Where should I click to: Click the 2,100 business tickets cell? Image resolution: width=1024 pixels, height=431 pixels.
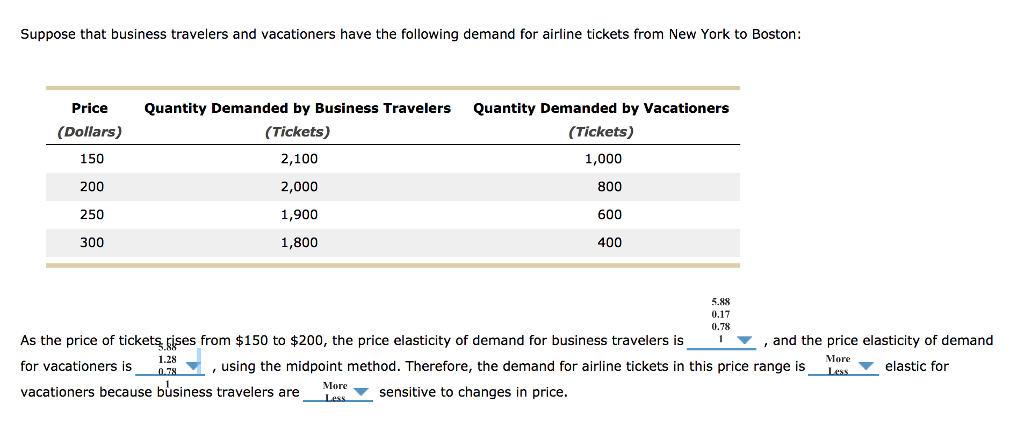[299, 159]
